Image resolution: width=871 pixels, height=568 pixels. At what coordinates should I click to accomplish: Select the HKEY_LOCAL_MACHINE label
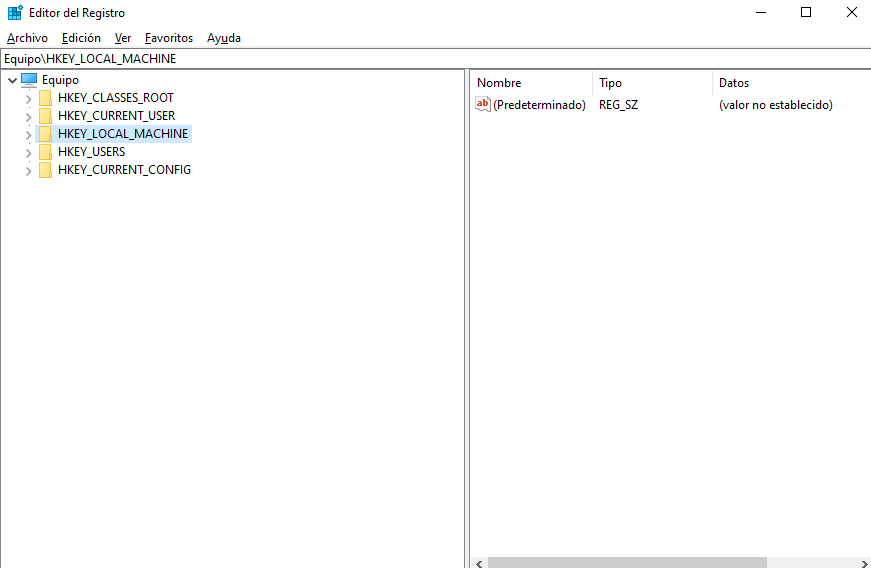click(x=123, y=134)
